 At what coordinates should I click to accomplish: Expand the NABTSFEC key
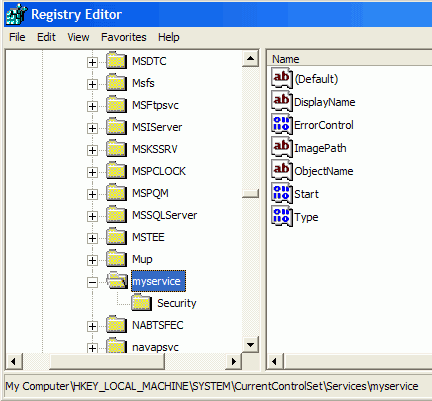(x=92, y=326)
